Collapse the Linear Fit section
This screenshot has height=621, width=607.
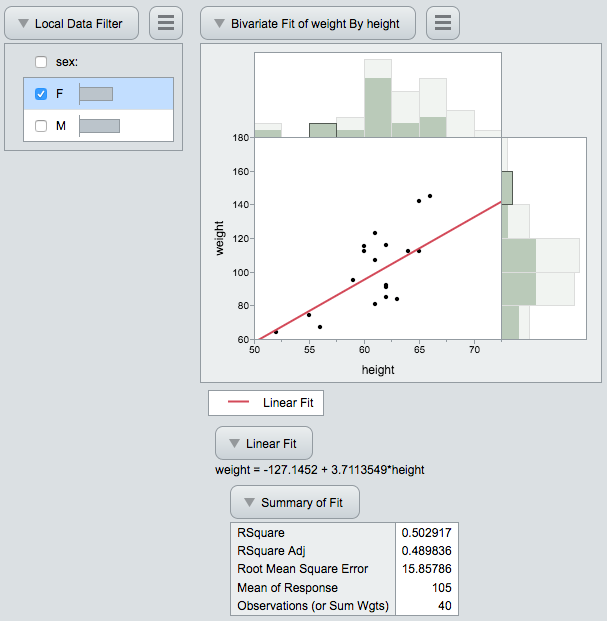tap(234, 442)
